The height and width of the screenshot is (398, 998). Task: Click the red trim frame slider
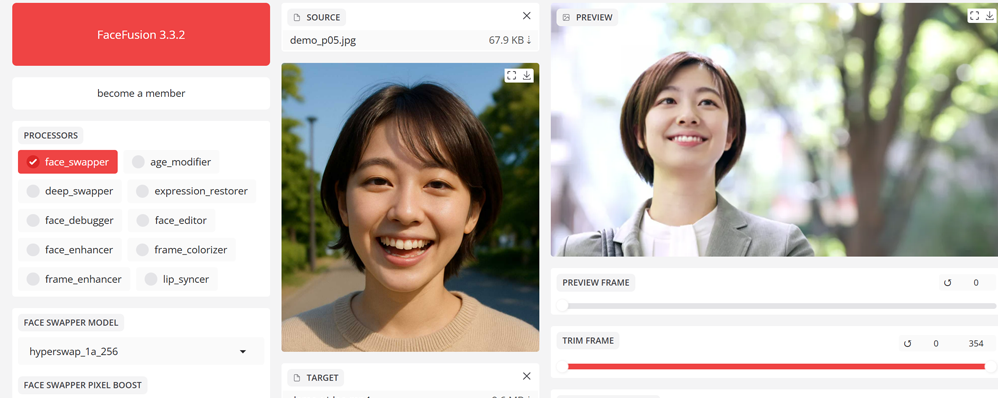click(x=776, y=366)
